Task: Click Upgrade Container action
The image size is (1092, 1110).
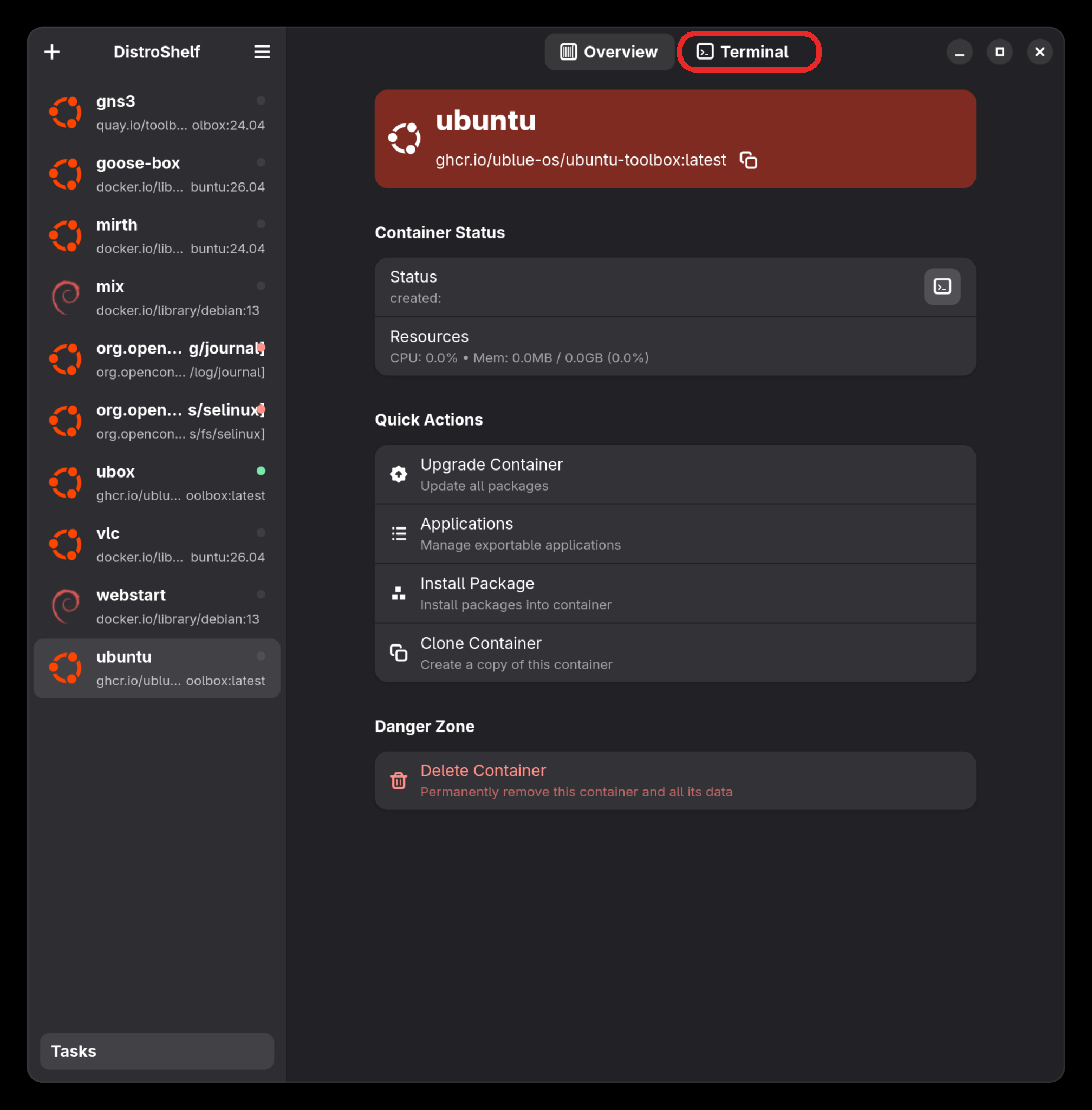Action: pos(675,475)
